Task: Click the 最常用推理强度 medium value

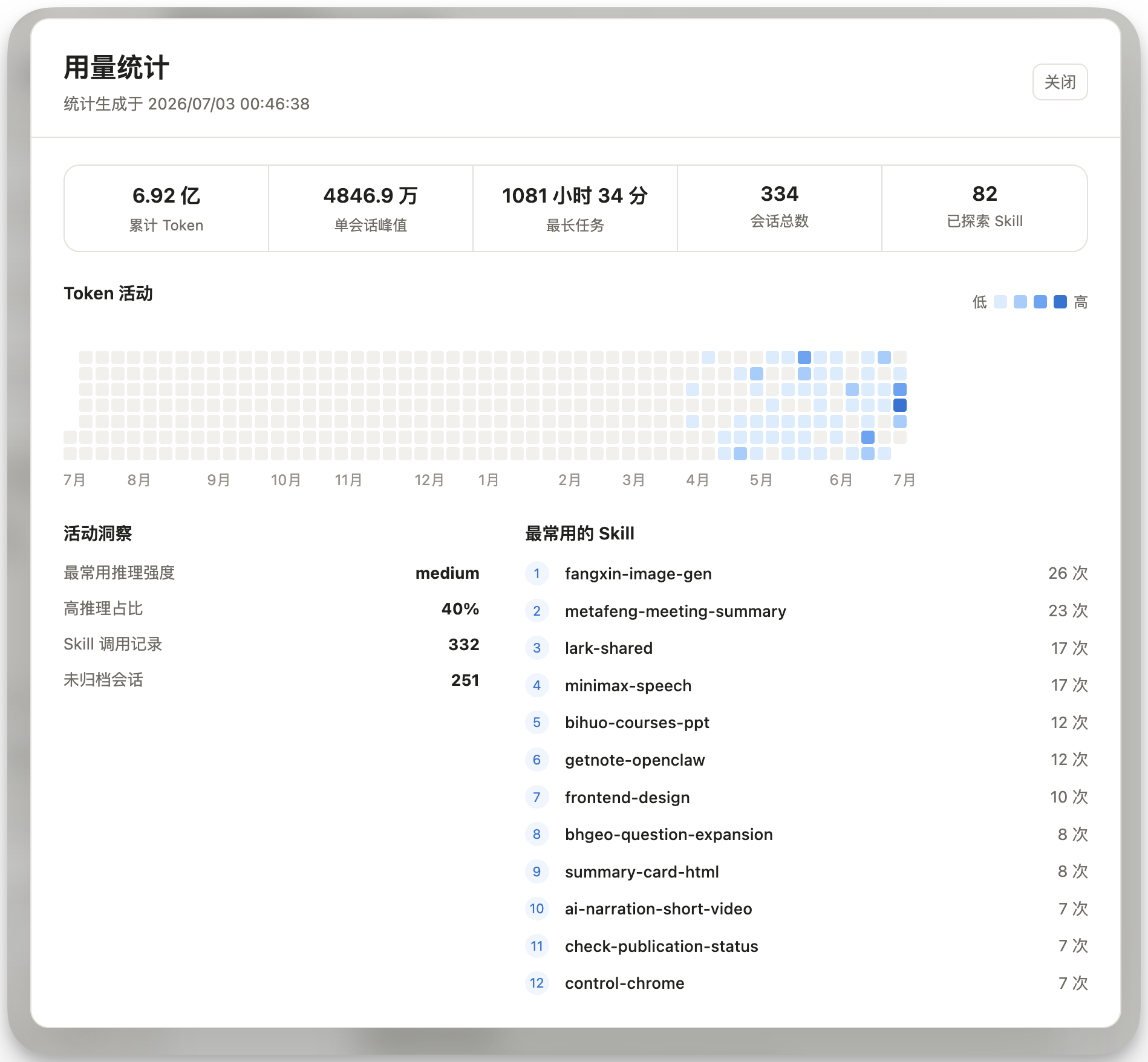Action: coord(447,573)
